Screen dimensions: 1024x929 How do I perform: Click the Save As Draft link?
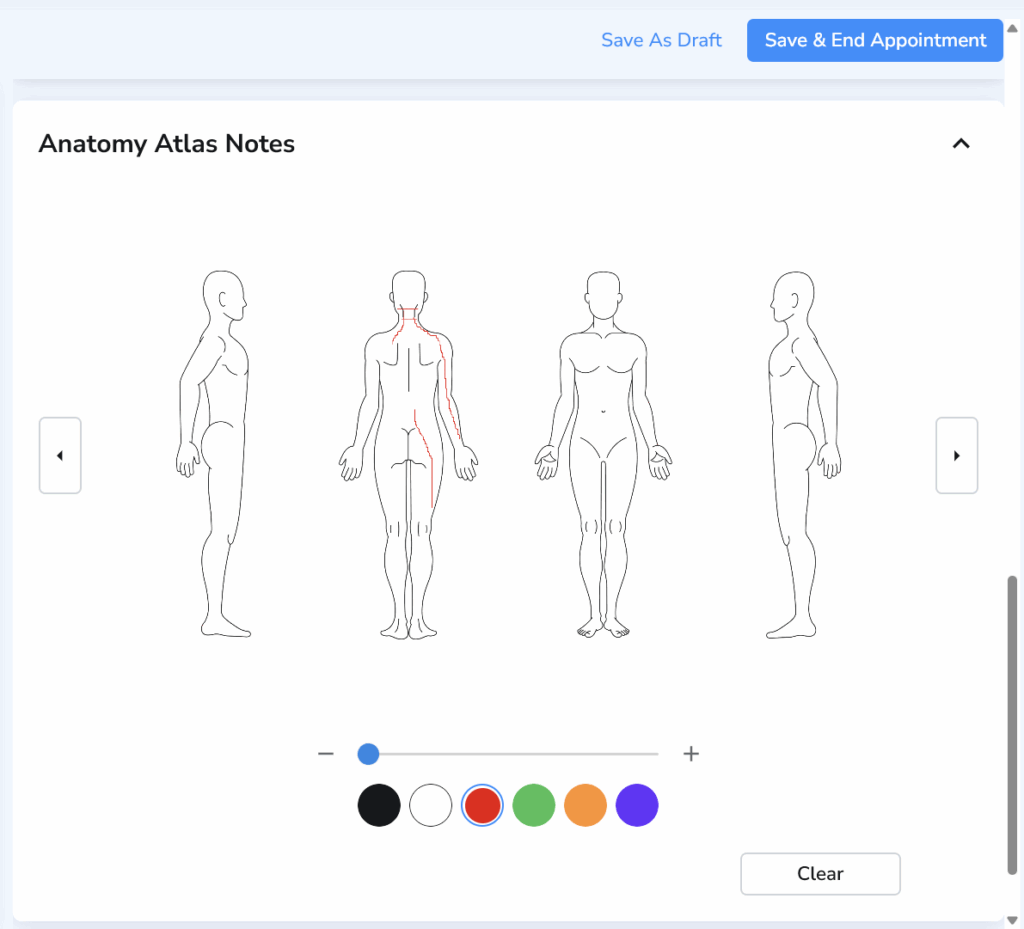[x=661, y=40]
